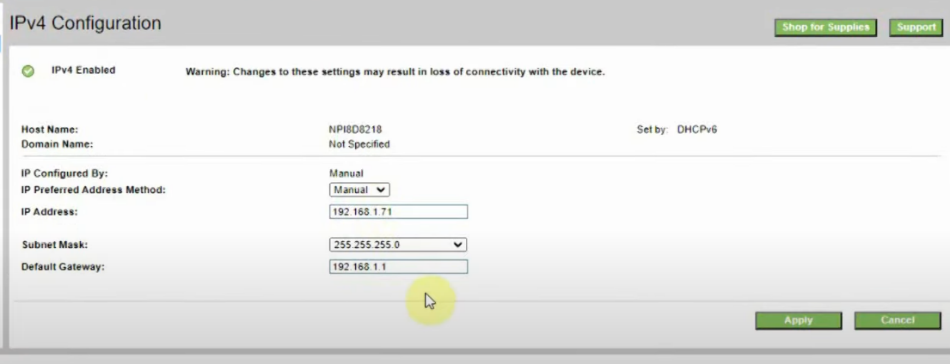This screenshot has width=950, height=364.
Task: Click the 'Set by:' label
Action: tap(653, 129)
